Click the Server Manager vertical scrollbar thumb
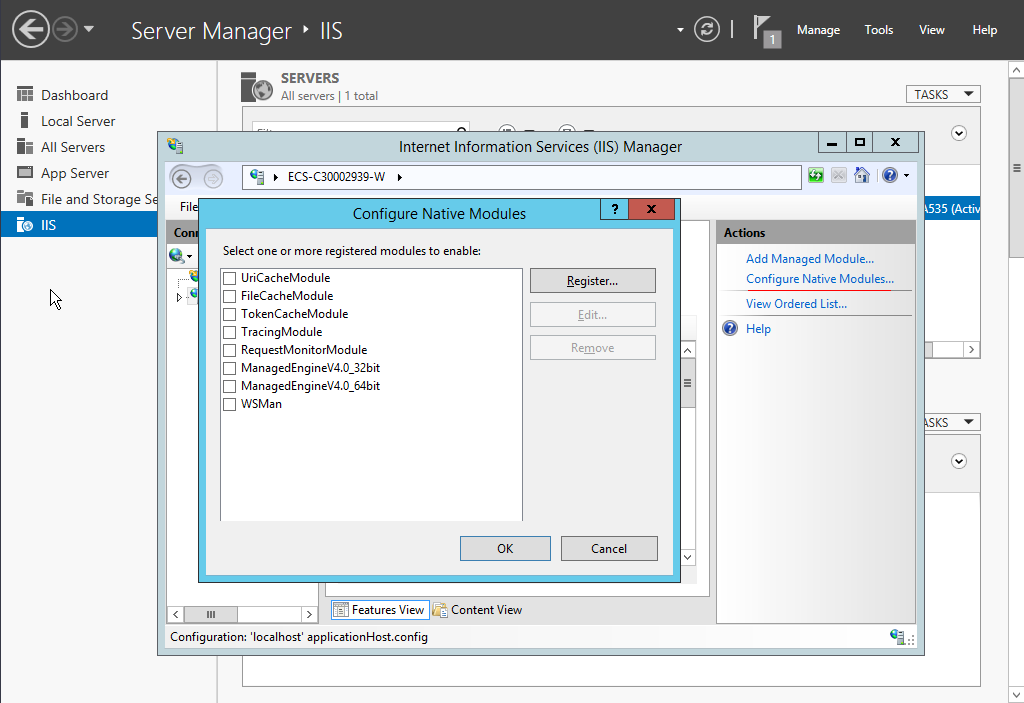This screenshot has height=703, width=1024. (x=1016, y=168)
